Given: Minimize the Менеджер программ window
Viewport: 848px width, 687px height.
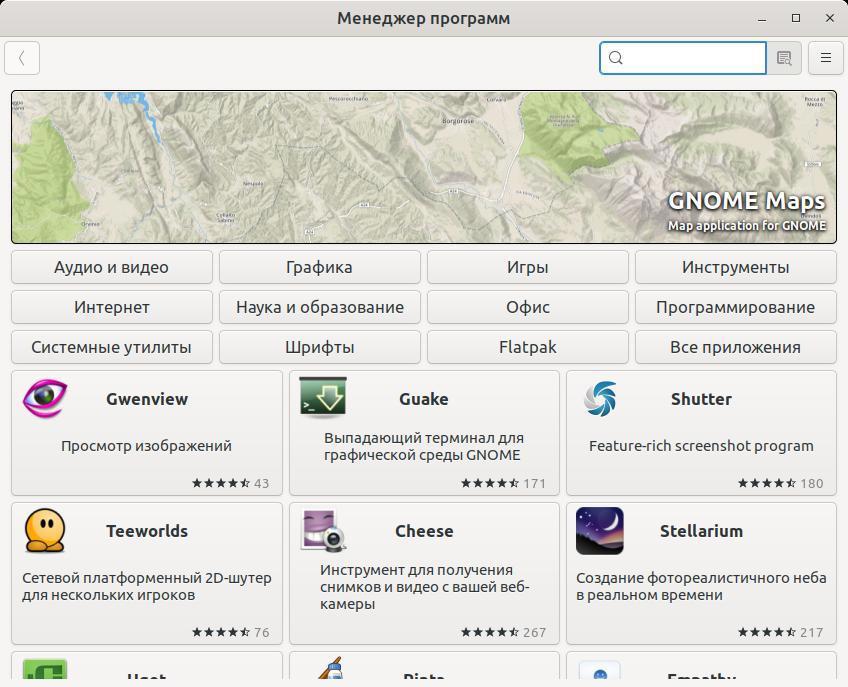Looking at the screenshot, I should (x=762, y=18).
